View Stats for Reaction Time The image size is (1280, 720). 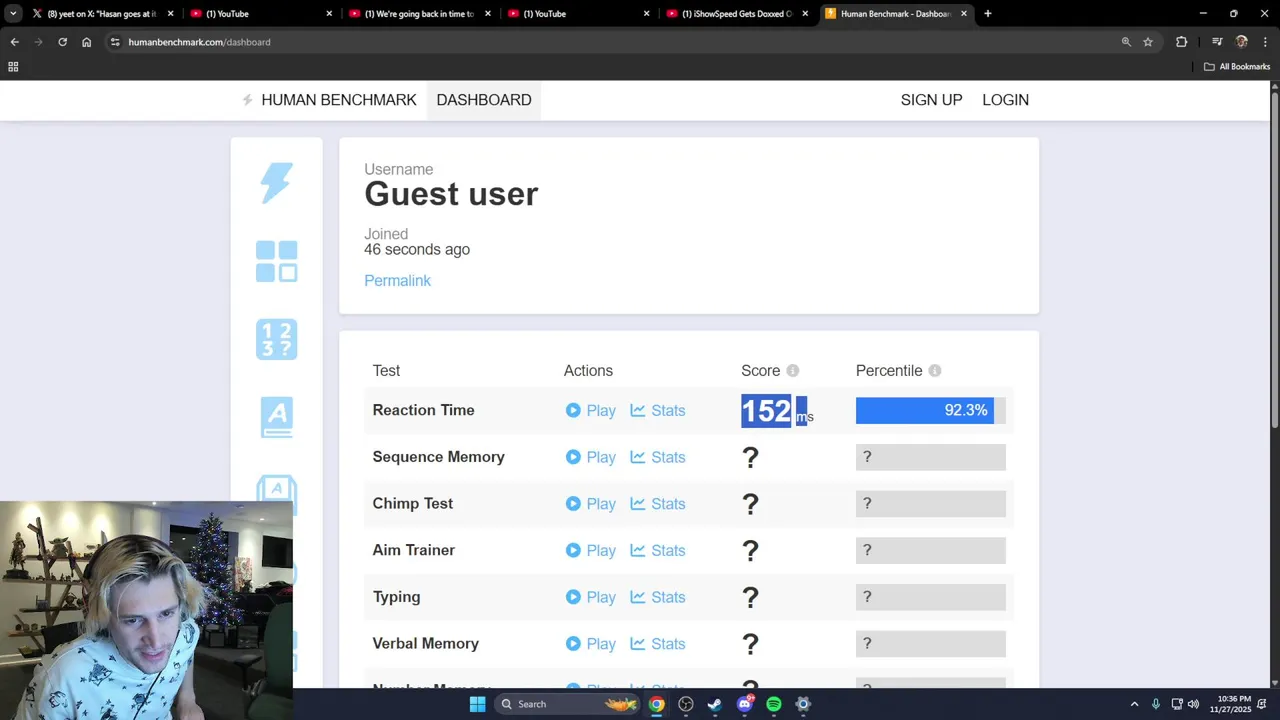pyautogui.click(x=658, y=411)
